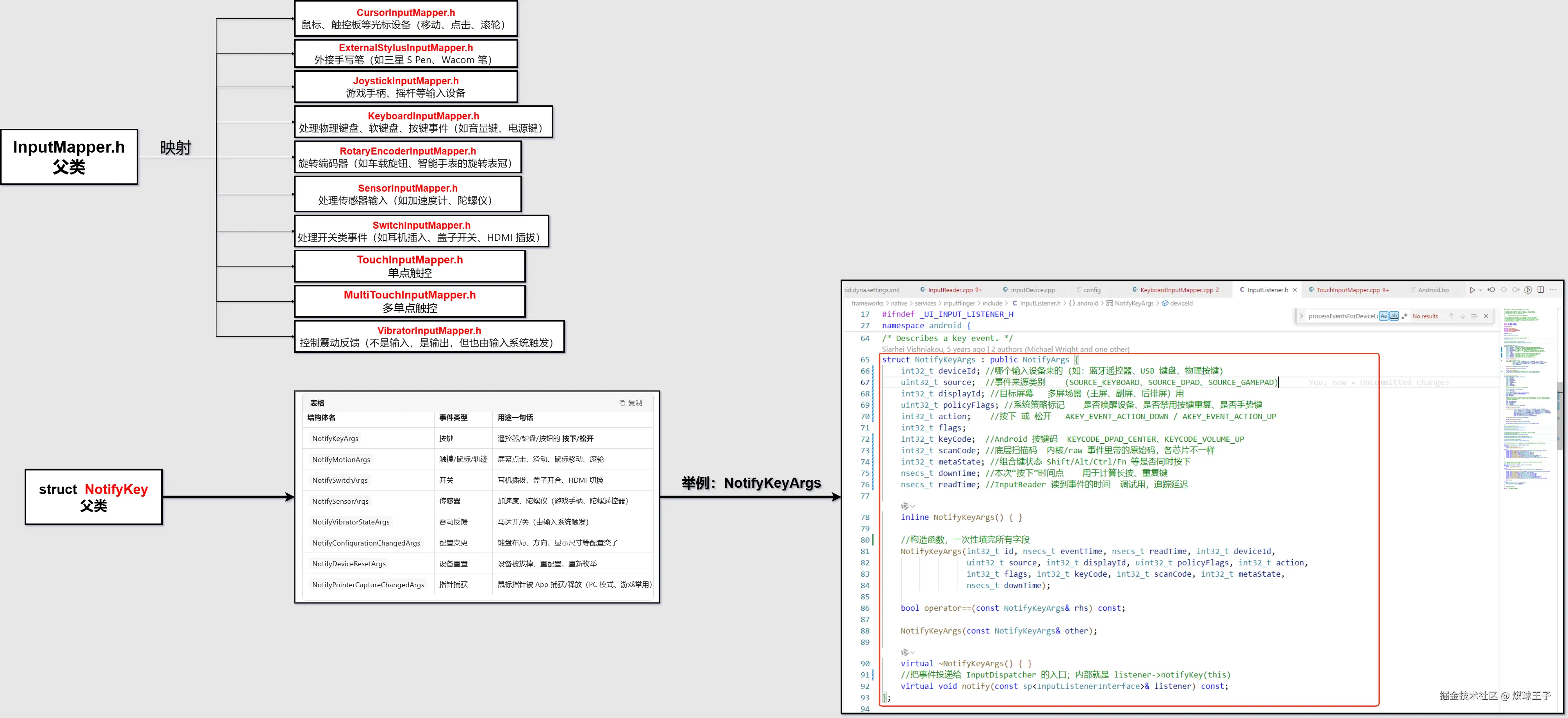Open the run options dropdown arrow

click(x=1480, y=290)
